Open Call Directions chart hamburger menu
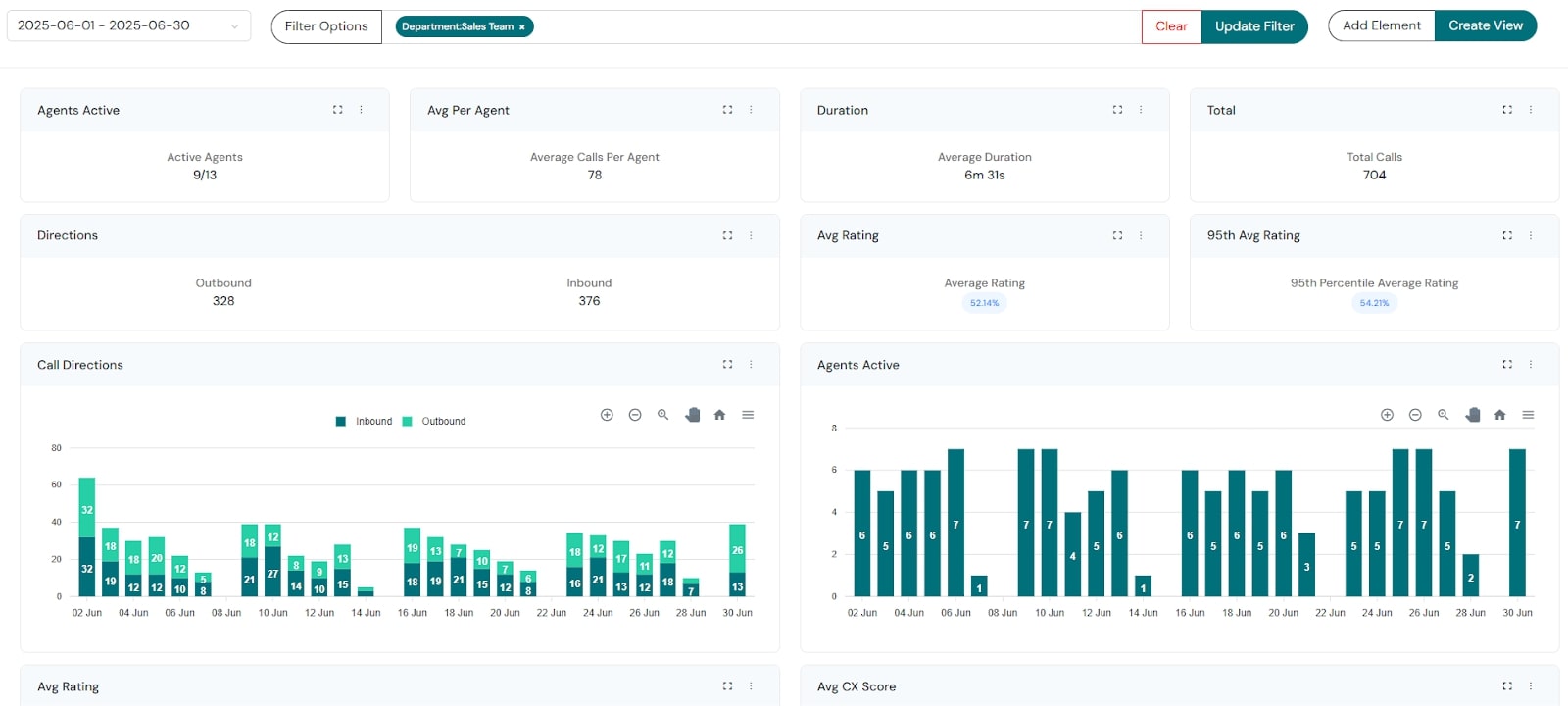Screen dimensions: 1568x710 click(748, 415)
